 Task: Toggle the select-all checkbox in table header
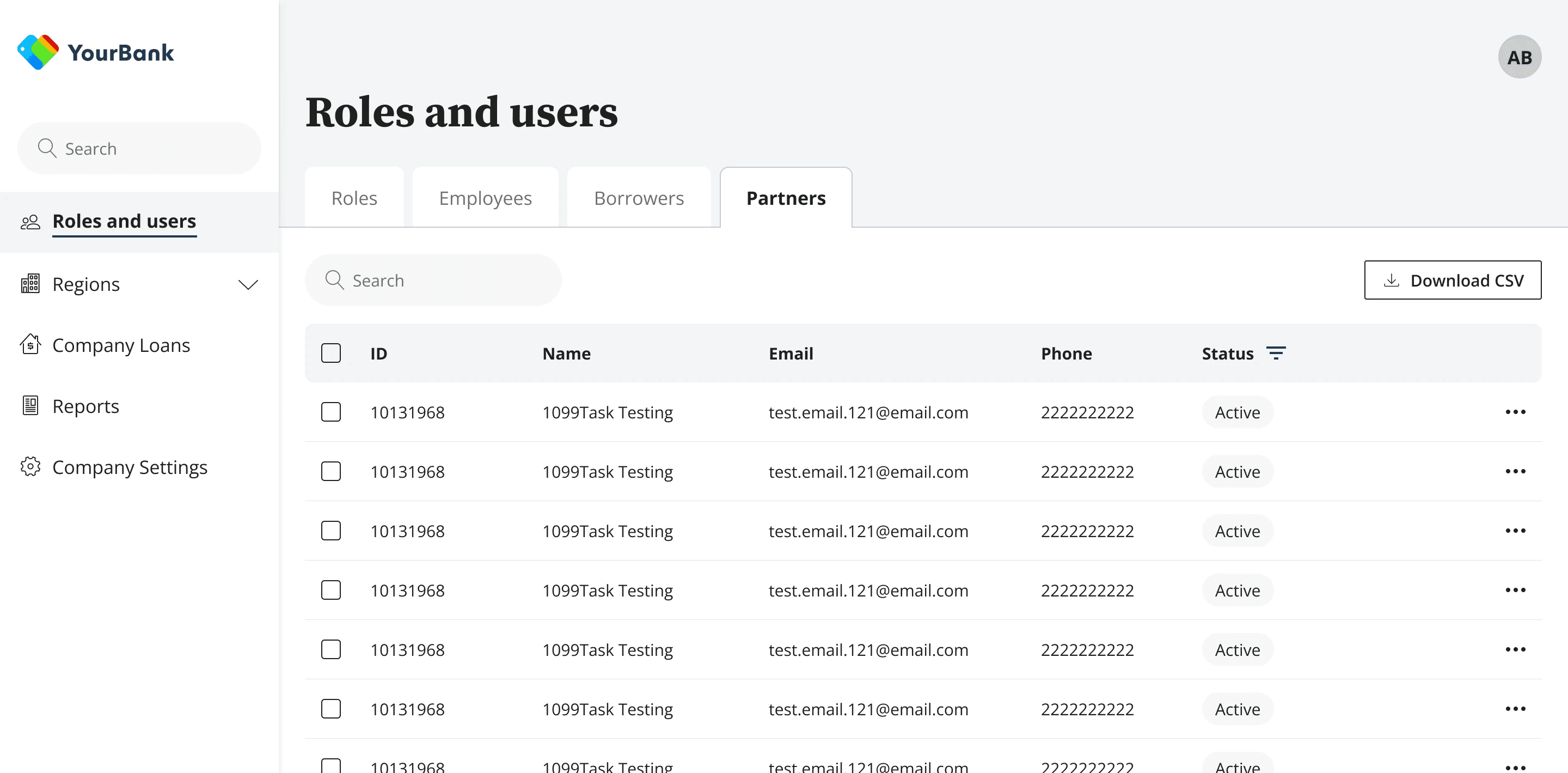click(330, 354)
